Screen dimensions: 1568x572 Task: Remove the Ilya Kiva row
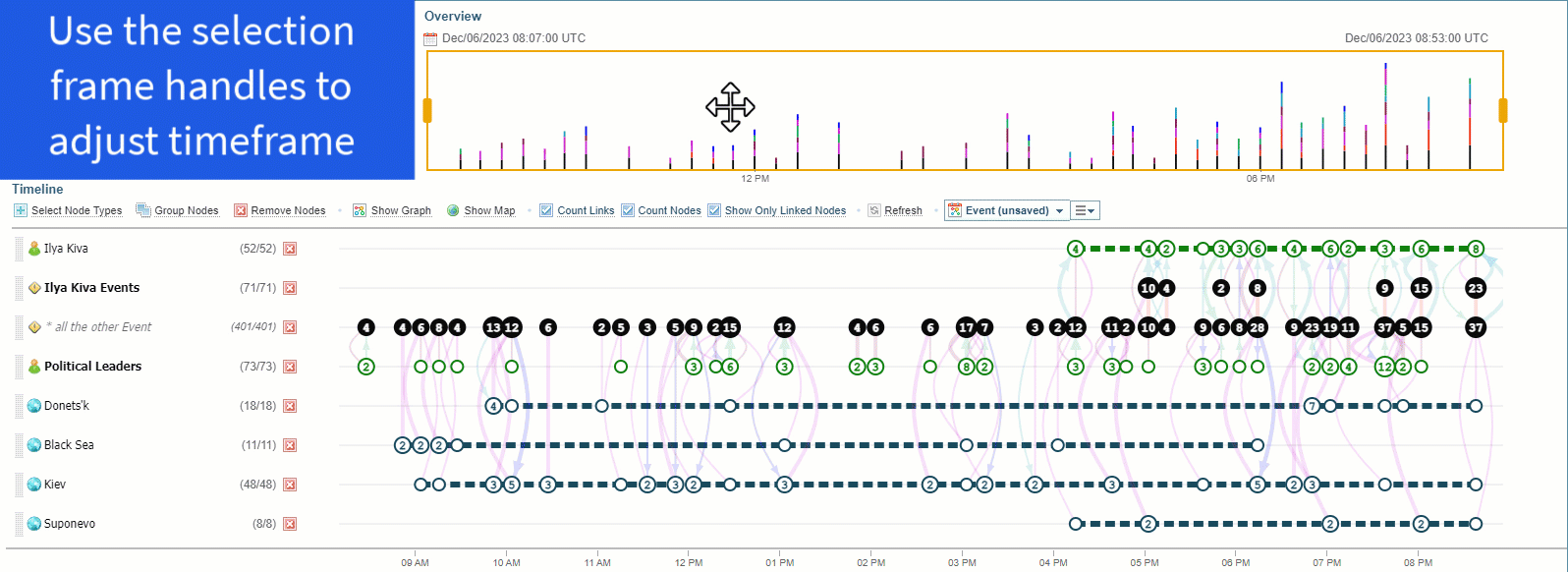(290, 249)
